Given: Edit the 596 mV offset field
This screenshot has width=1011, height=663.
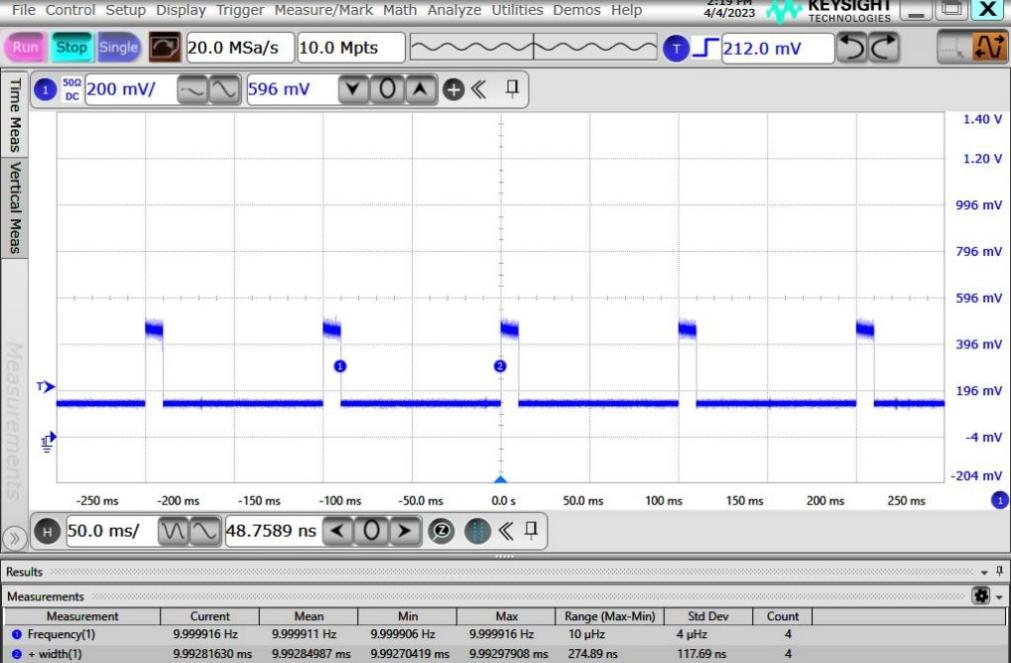Looking at the screenshot, I should pos(292,90).
